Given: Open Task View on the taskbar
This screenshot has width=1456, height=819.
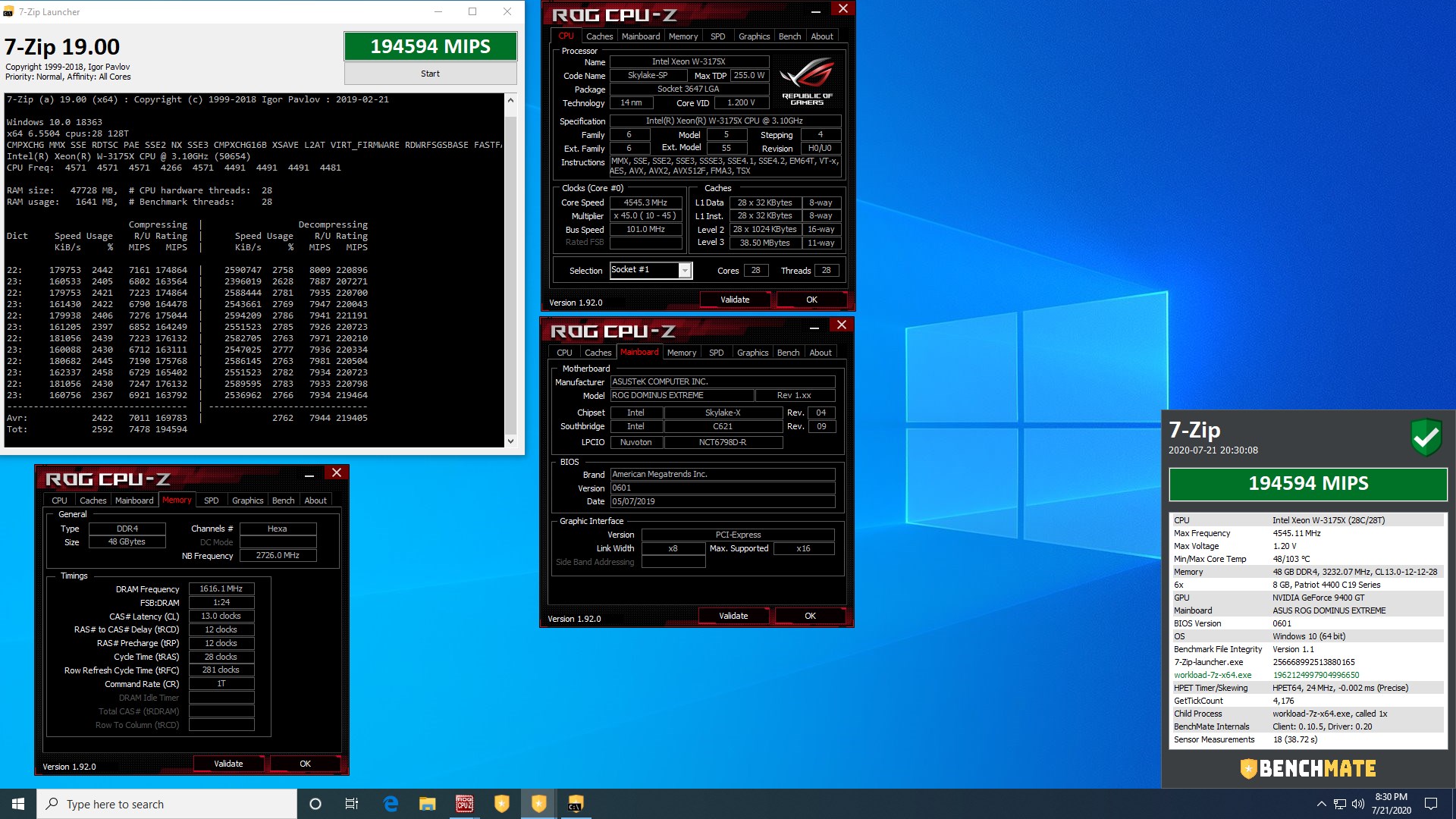Looking at the screenshot, I should [352, 804].
